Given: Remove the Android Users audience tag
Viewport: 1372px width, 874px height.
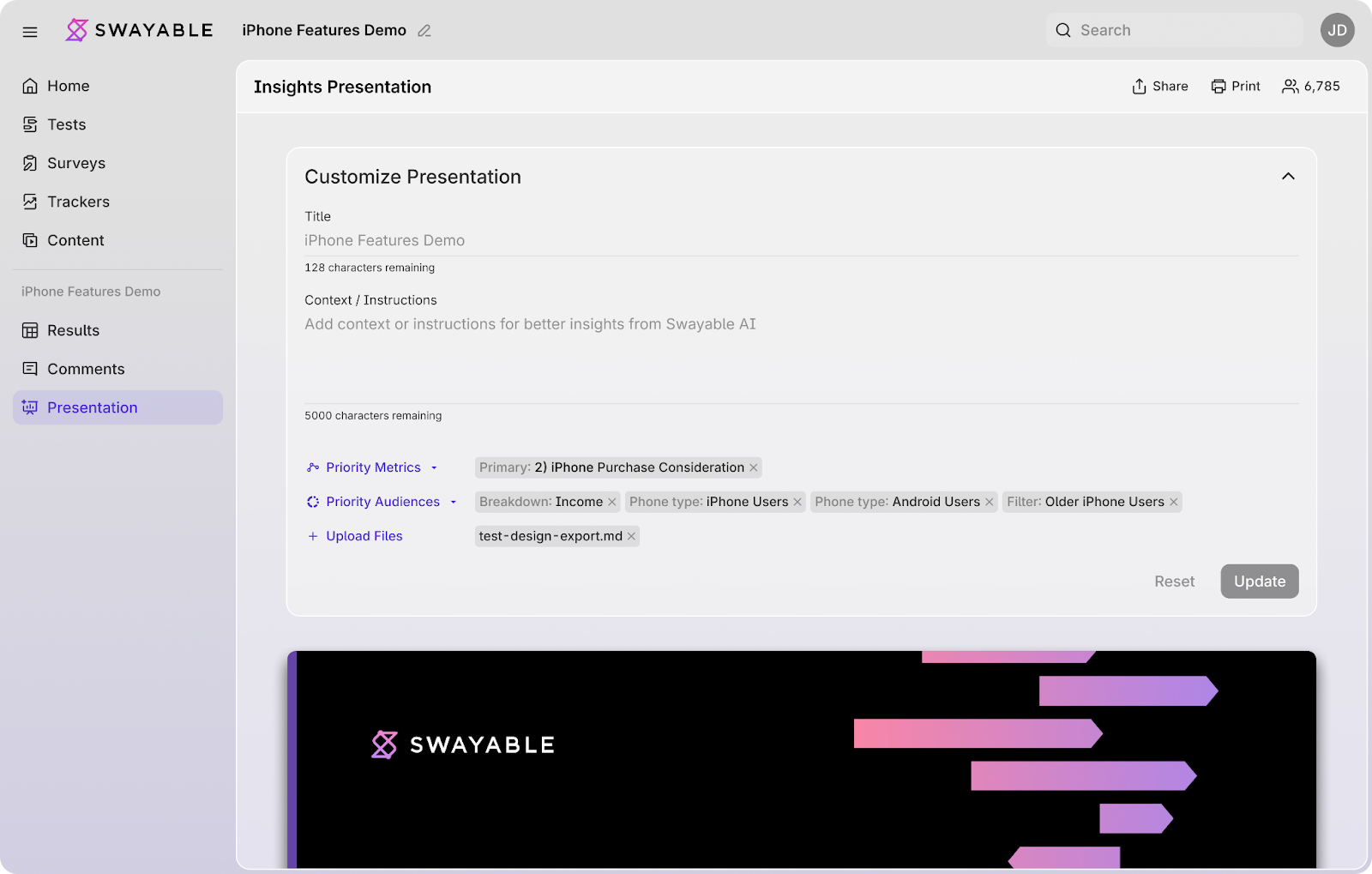Looking at the screenshot, I should tap(989, 502).
